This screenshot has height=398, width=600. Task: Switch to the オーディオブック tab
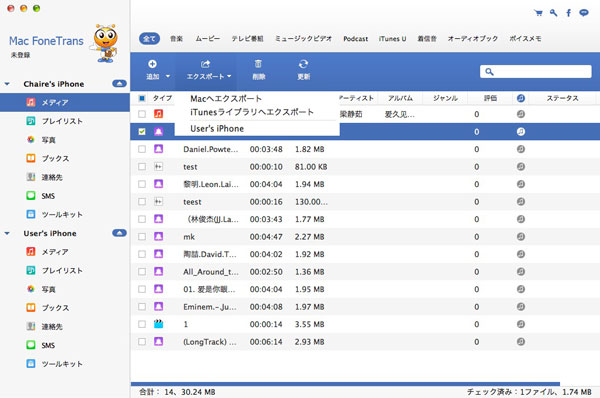pyautogui.click(x=473, y=38)
